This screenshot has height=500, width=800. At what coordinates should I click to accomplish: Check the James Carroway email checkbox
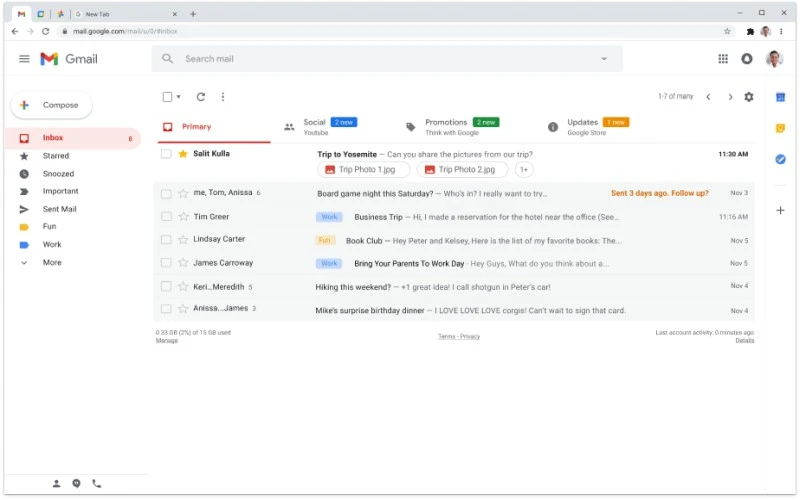(167, 263)
